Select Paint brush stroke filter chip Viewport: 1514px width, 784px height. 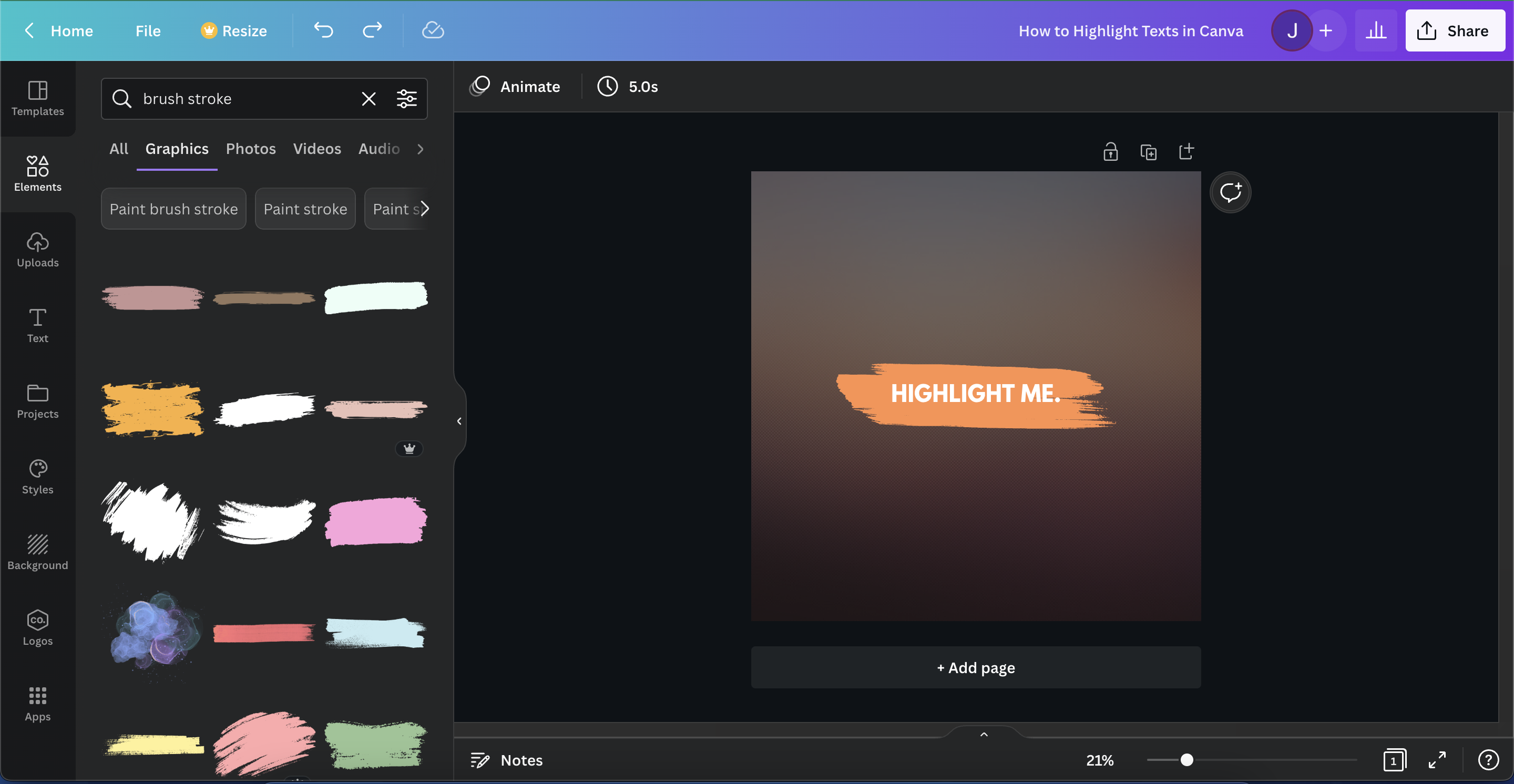173,208
